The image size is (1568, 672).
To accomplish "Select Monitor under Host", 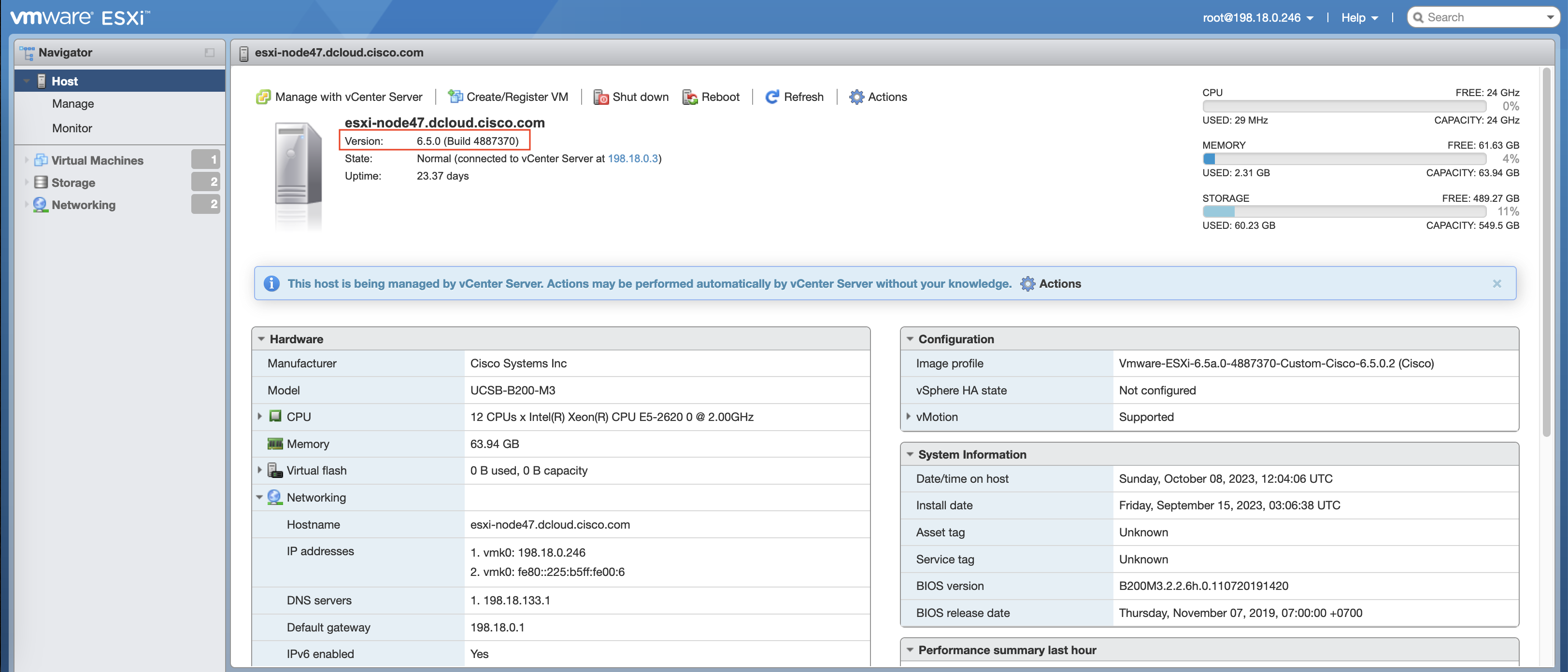I will click(72, 128).
